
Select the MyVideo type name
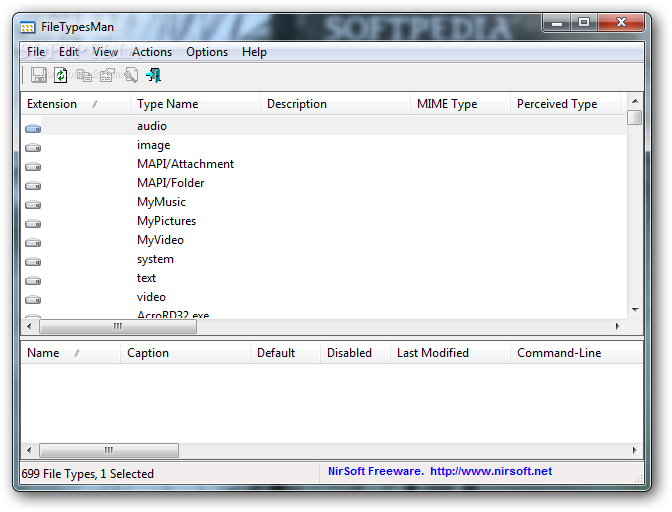coord(160,240)
